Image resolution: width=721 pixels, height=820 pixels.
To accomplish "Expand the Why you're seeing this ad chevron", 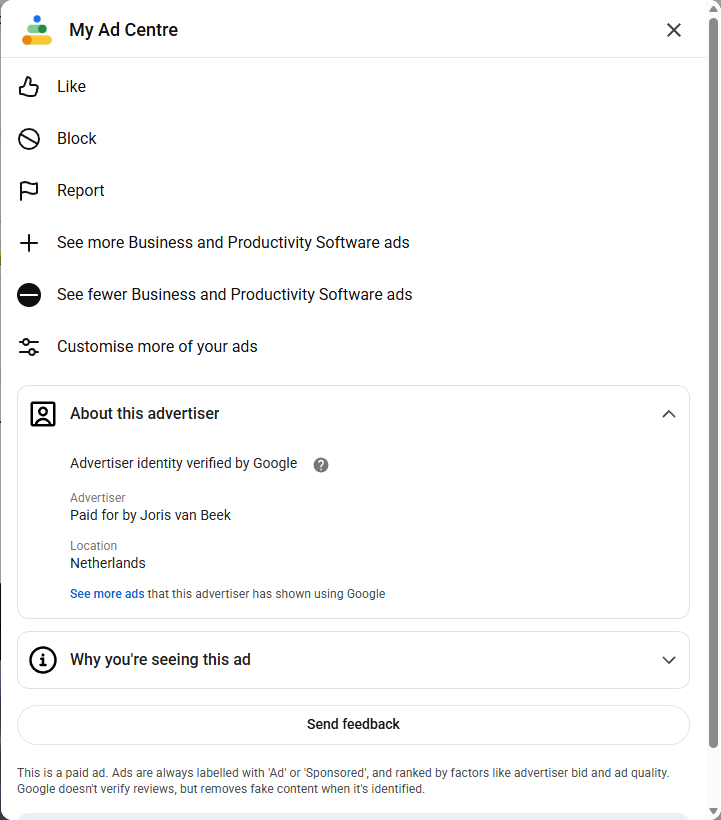I will tap(669, 660).
